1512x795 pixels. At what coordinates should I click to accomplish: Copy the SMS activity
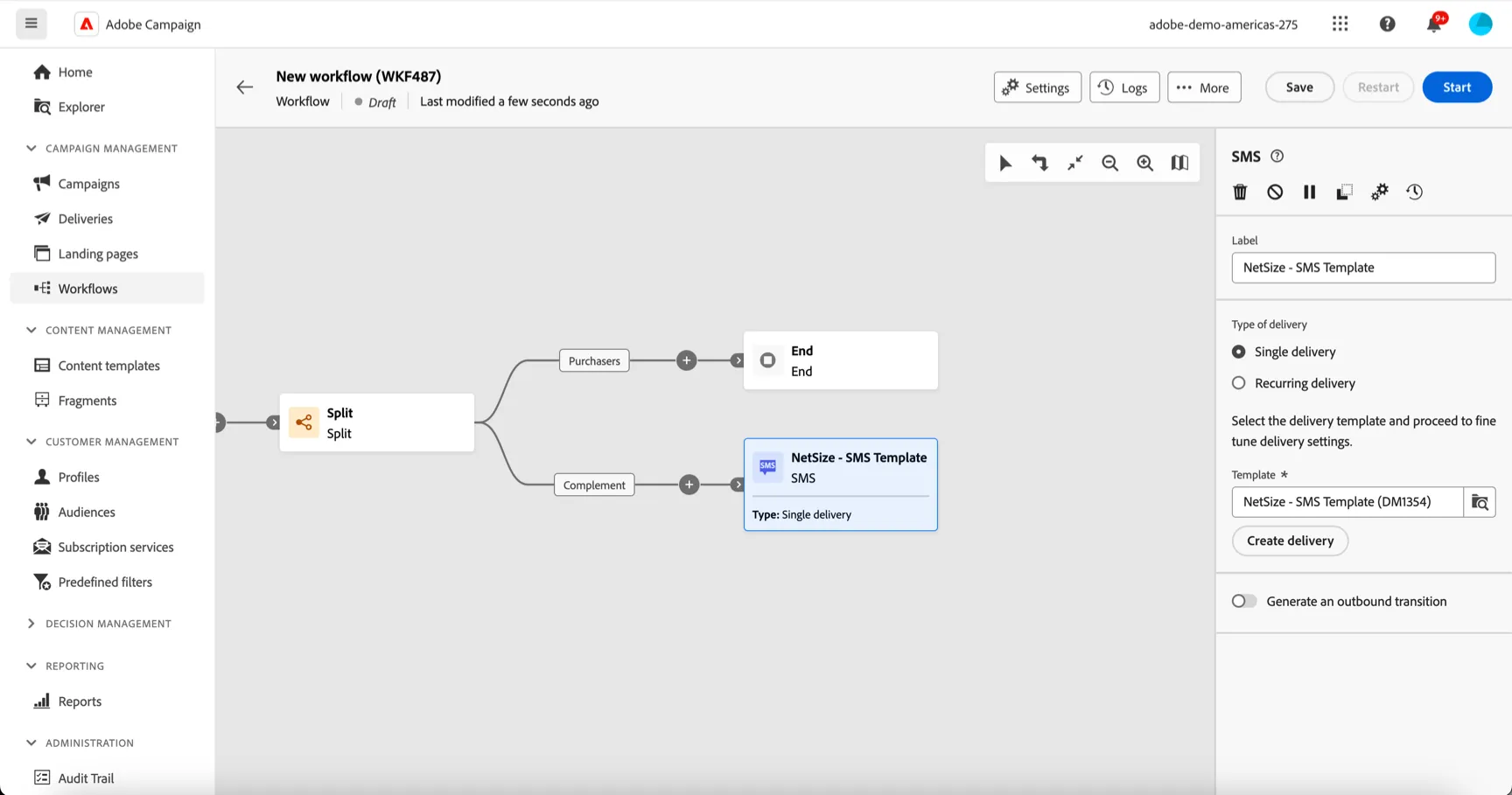pyautogui.click(x=1345, y=192)
